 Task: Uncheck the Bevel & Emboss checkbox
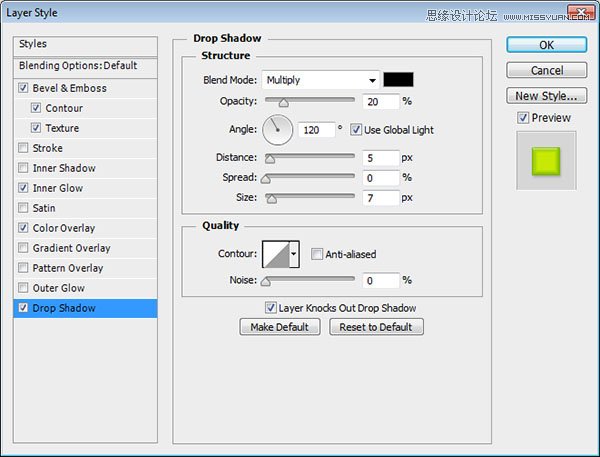[23, 88]
